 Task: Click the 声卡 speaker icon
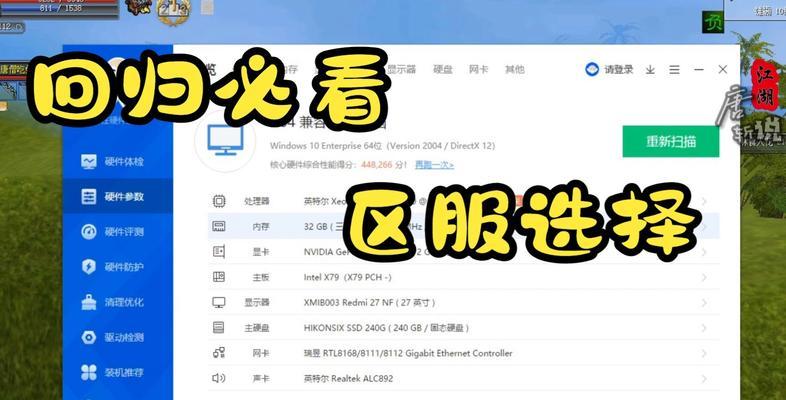pos(219,378)
